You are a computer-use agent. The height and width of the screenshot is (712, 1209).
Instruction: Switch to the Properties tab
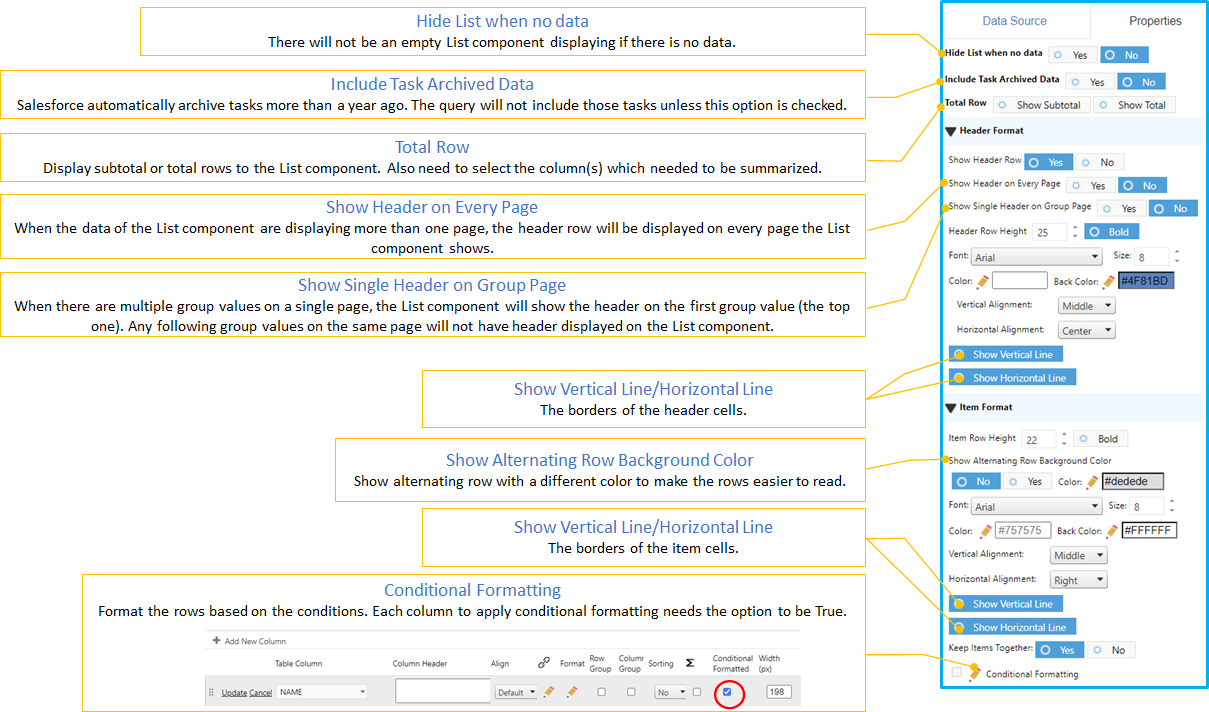pyautogui.click(x=1155, y=21)
